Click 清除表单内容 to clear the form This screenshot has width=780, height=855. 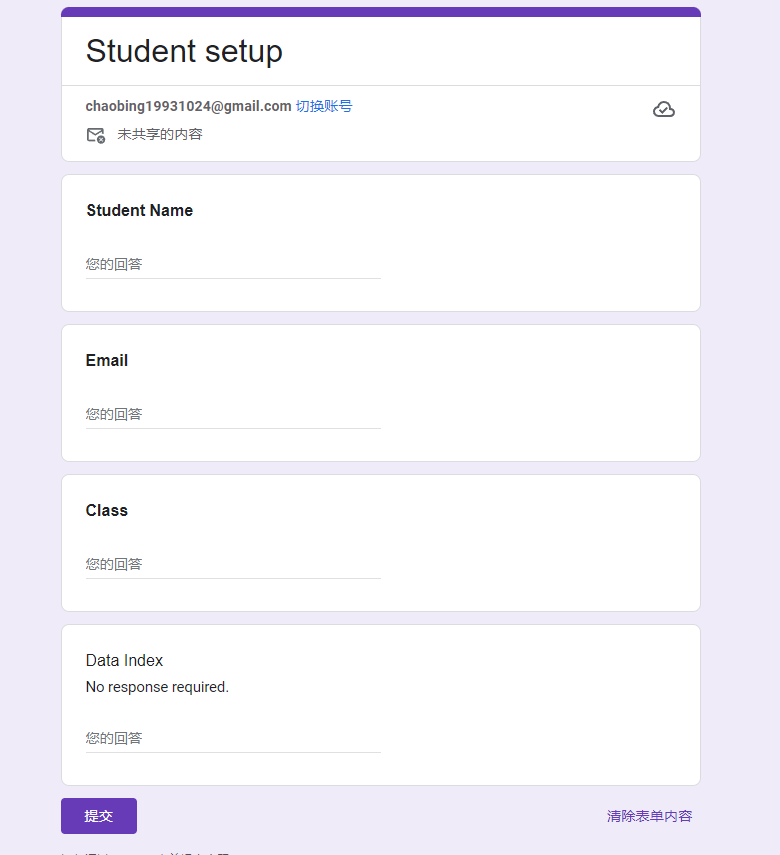pos(649,816)
